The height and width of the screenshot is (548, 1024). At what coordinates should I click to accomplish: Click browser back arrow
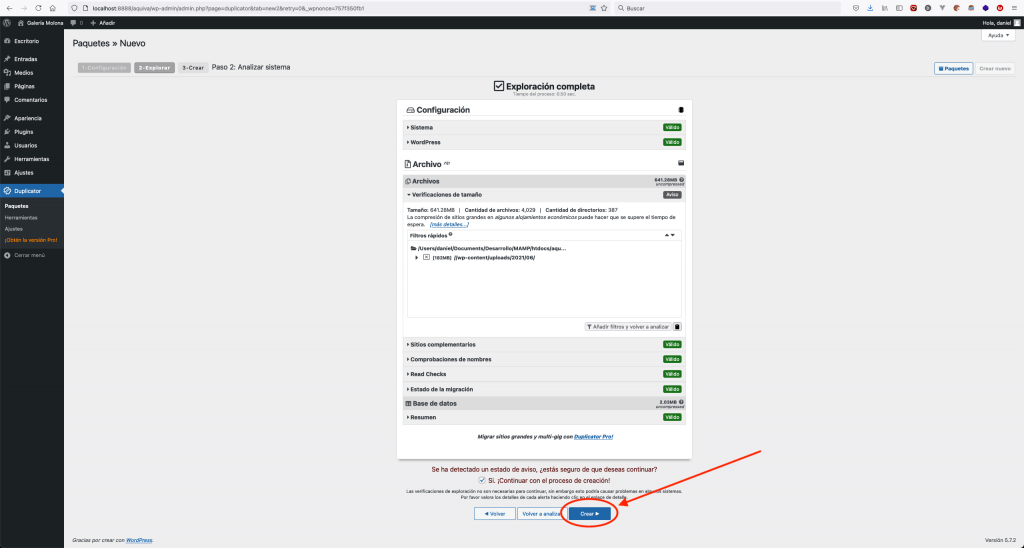point(8,8)
